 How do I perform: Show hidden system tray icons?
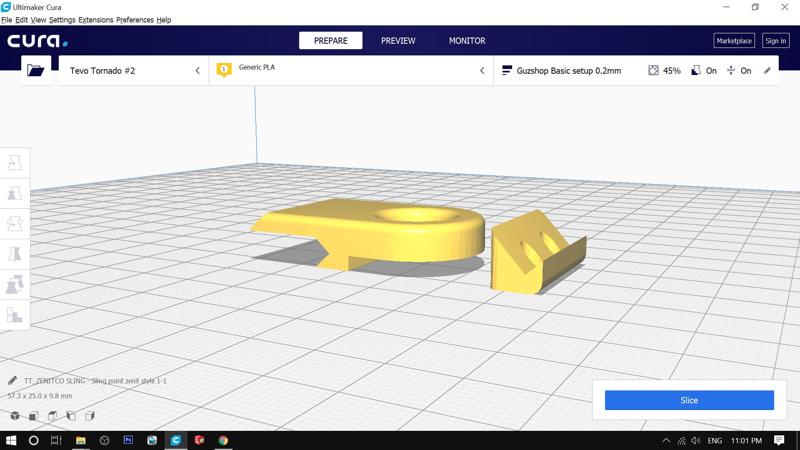tap(666, 440)
